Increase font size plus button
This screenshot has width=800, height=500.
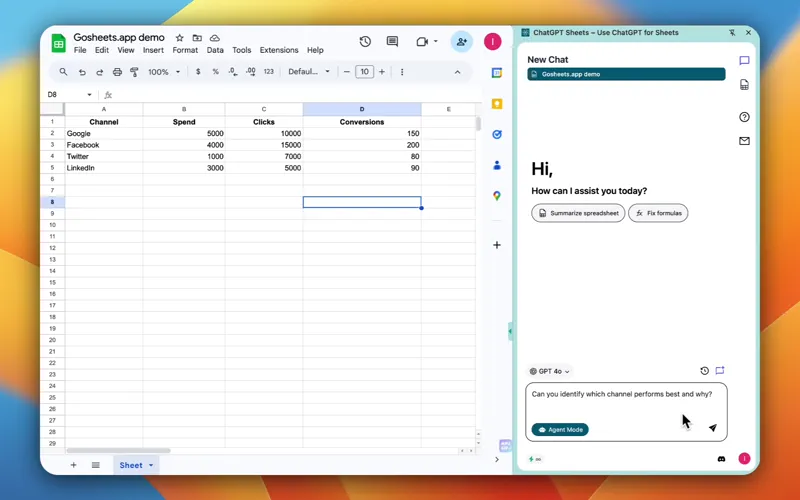point(382,72)
